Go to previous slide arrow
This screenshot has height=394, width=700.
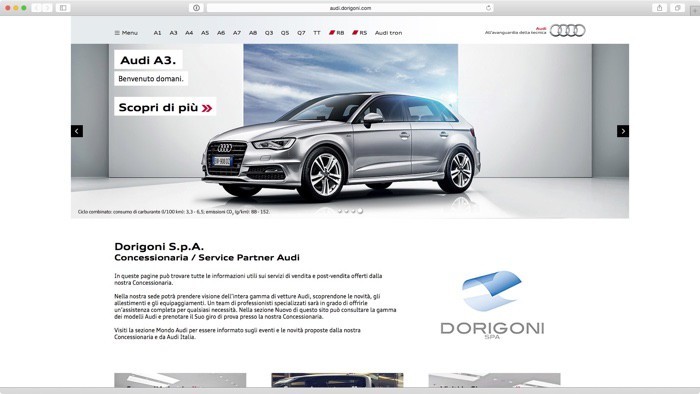point(77,131)
